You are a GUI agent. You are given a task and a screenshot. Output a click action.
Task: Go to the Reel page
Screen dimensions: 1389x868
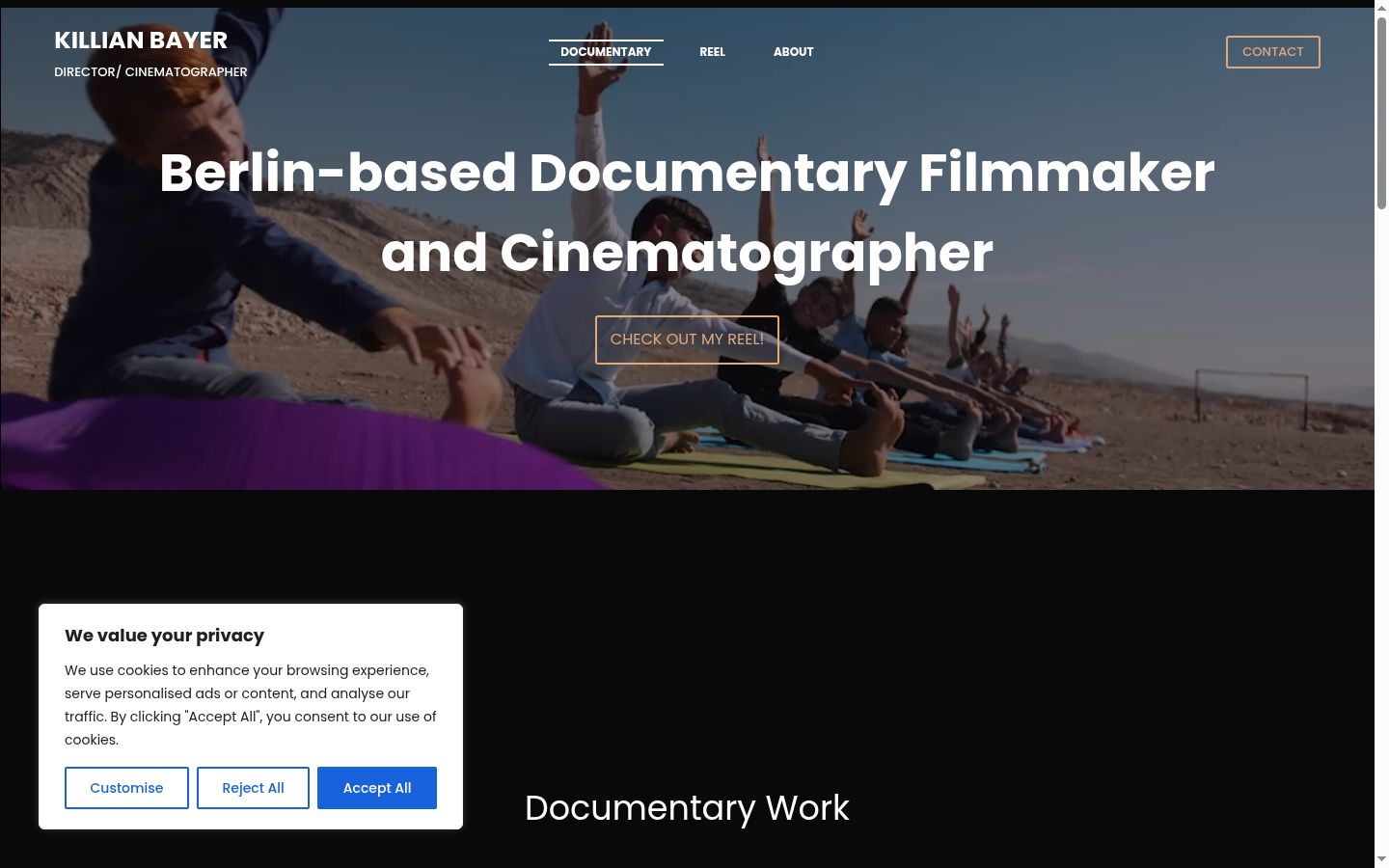click(712, 52)
